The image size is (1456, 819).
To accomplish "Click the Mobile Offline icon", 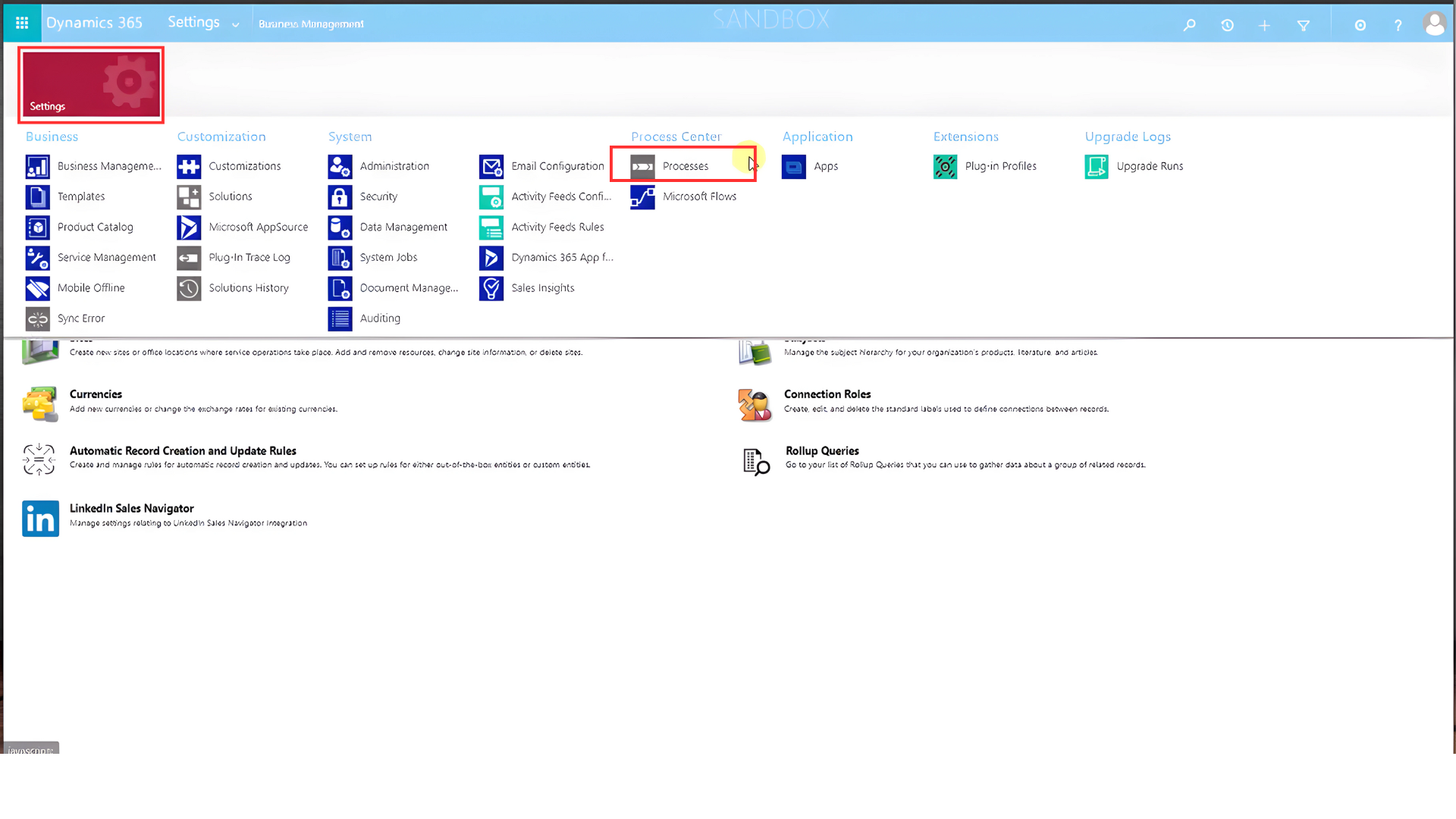I will point(38,288).
